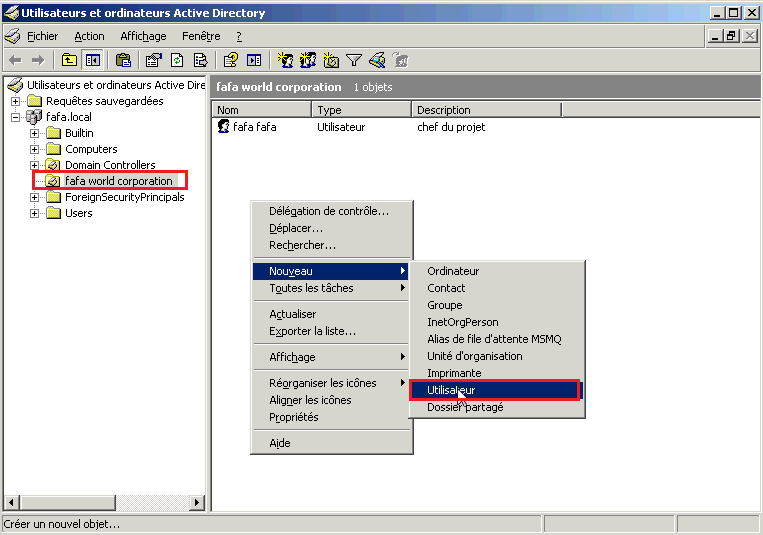Select Rechercher… in the context menu
Image resolution: width=763 pixels, height=535 pixels.
click(330, 245)
